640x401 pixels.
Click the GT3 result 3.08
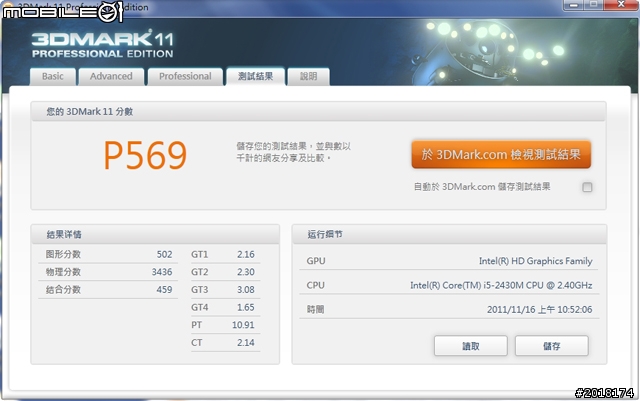pyautogui.click(x=246, y=290)
